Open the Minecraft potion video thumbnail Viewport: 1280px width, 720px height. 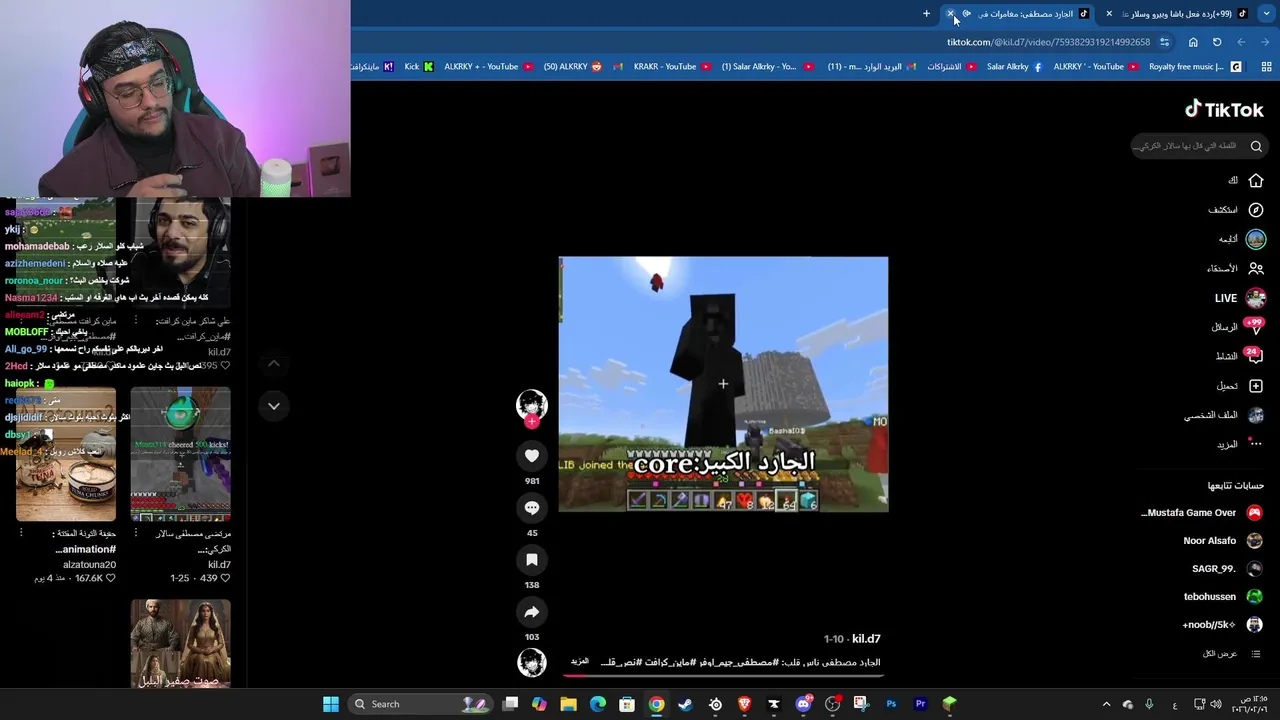tap(181, 455)
